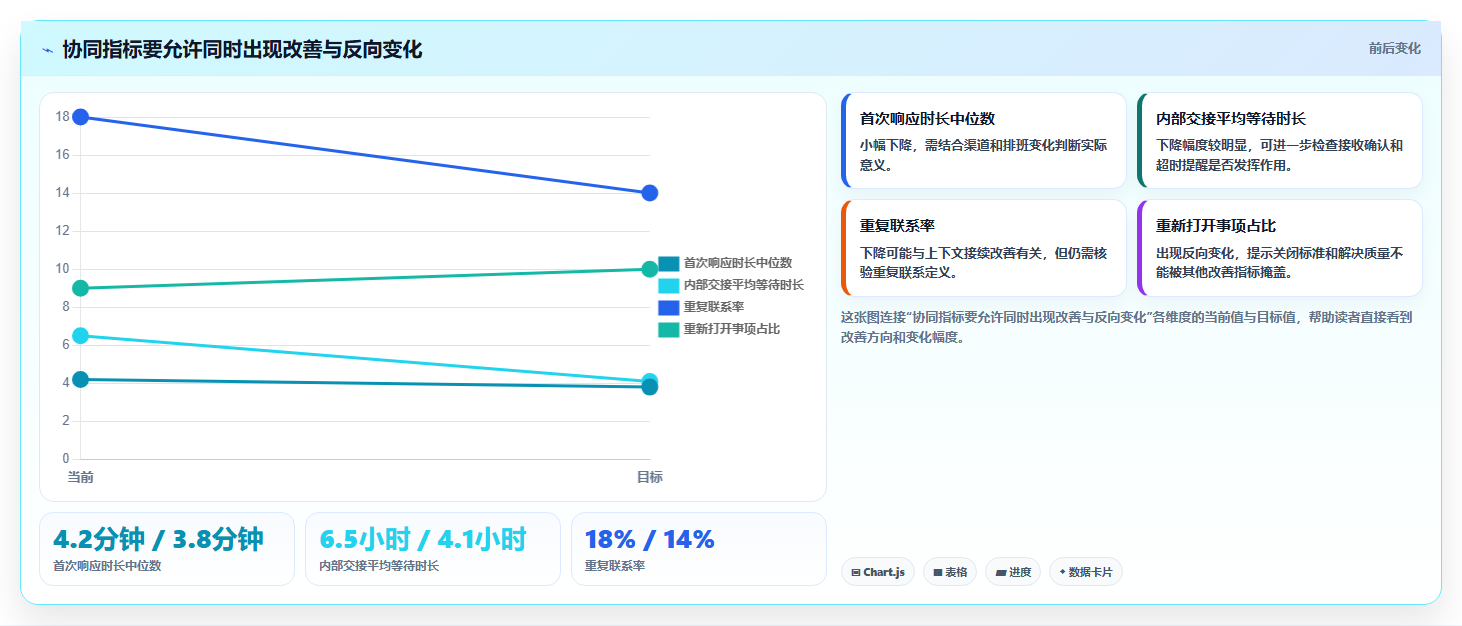
Task: Click the 表格 tag's table icon
Action: click(938, 573)
